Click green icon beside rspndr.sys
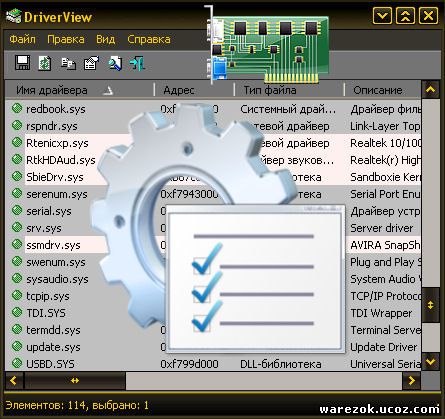 click(17, 125)
